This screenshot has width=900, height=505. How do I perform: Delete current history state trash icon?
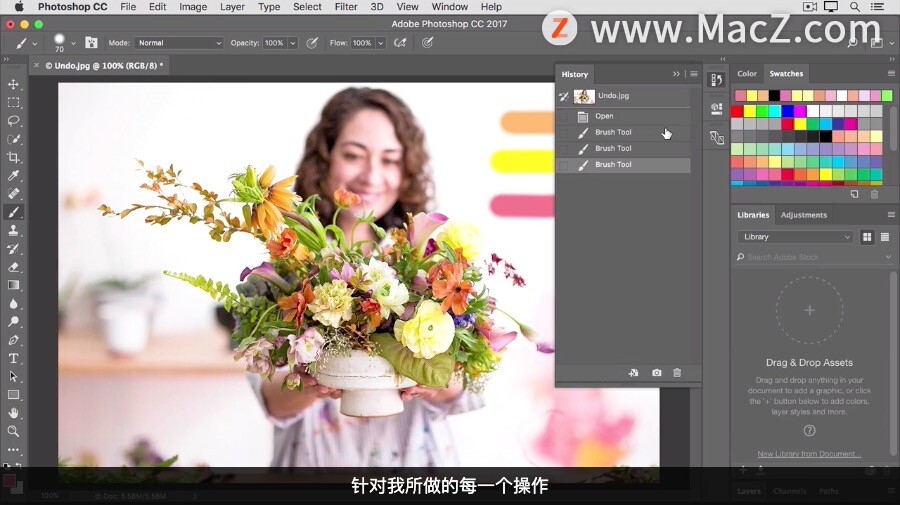[677, 372]
